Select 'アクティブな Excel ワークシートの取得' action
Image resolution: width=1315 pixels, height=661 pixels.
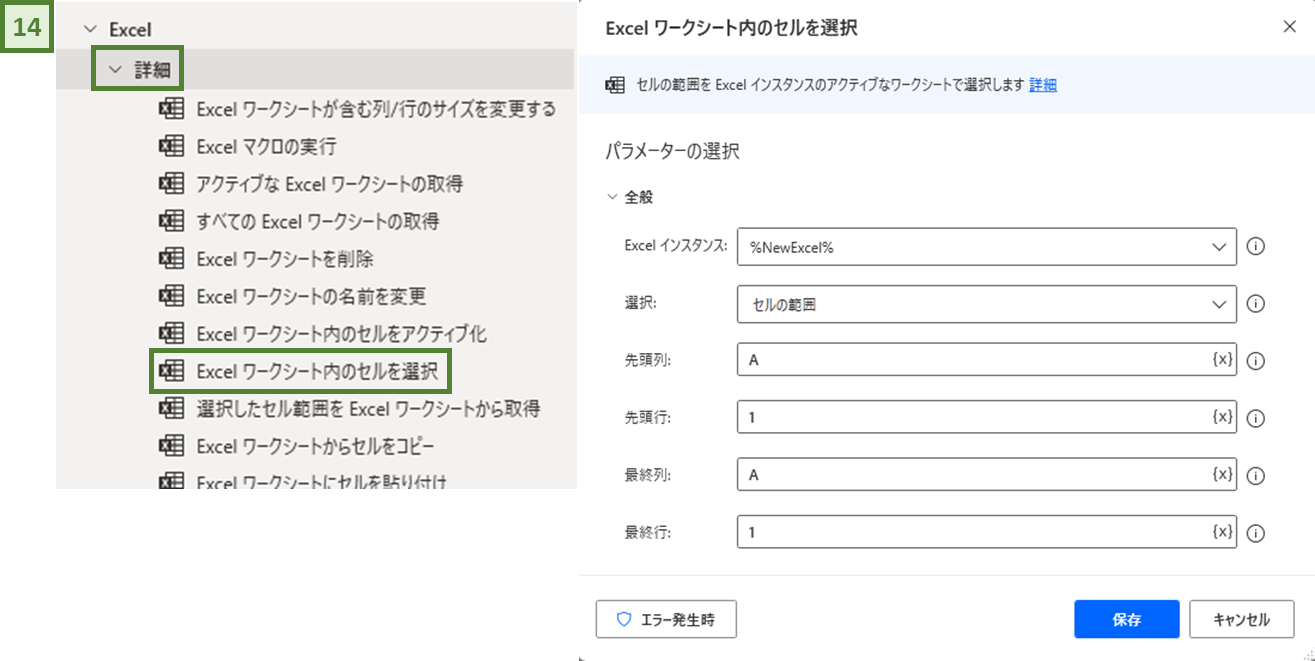(330, 183)
